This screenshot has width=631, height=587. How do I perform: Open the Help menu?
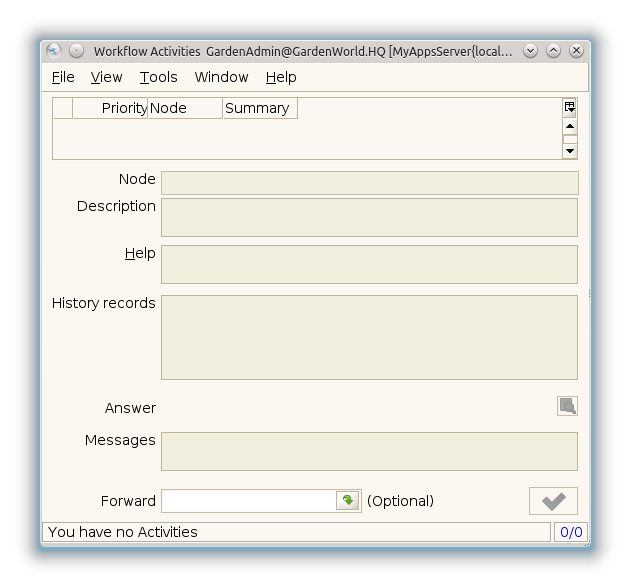tap(281, 77)
